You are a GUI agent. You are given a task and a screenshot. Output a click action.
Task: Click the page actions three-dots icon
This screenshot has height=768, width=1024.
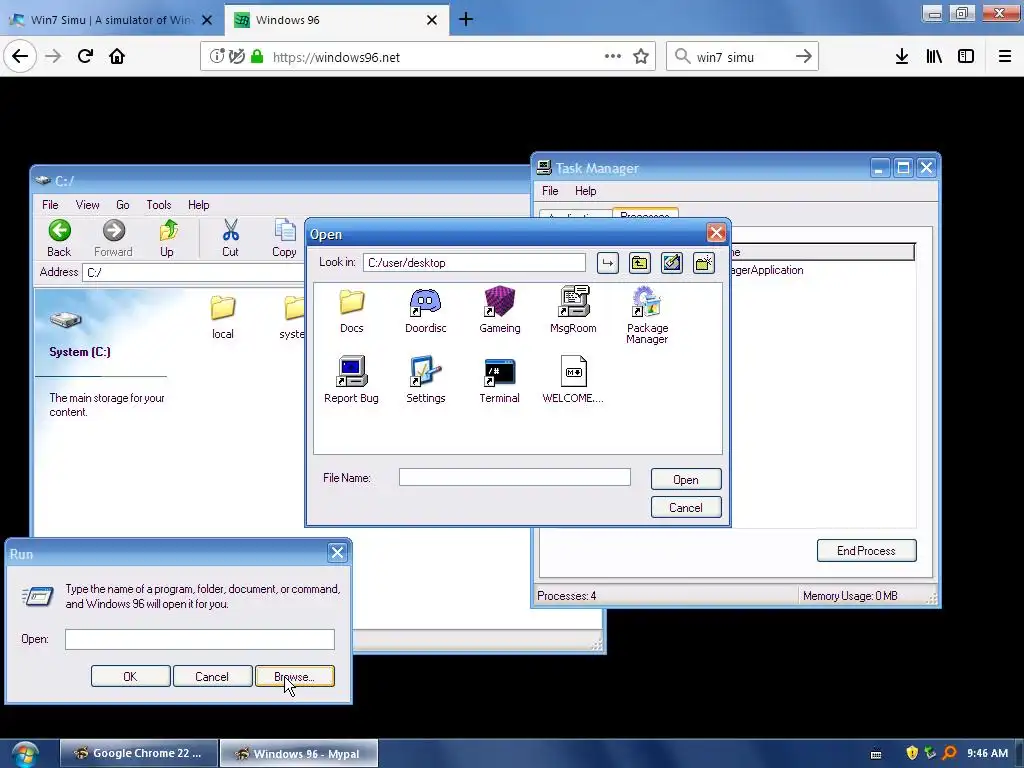pos(613,56)
